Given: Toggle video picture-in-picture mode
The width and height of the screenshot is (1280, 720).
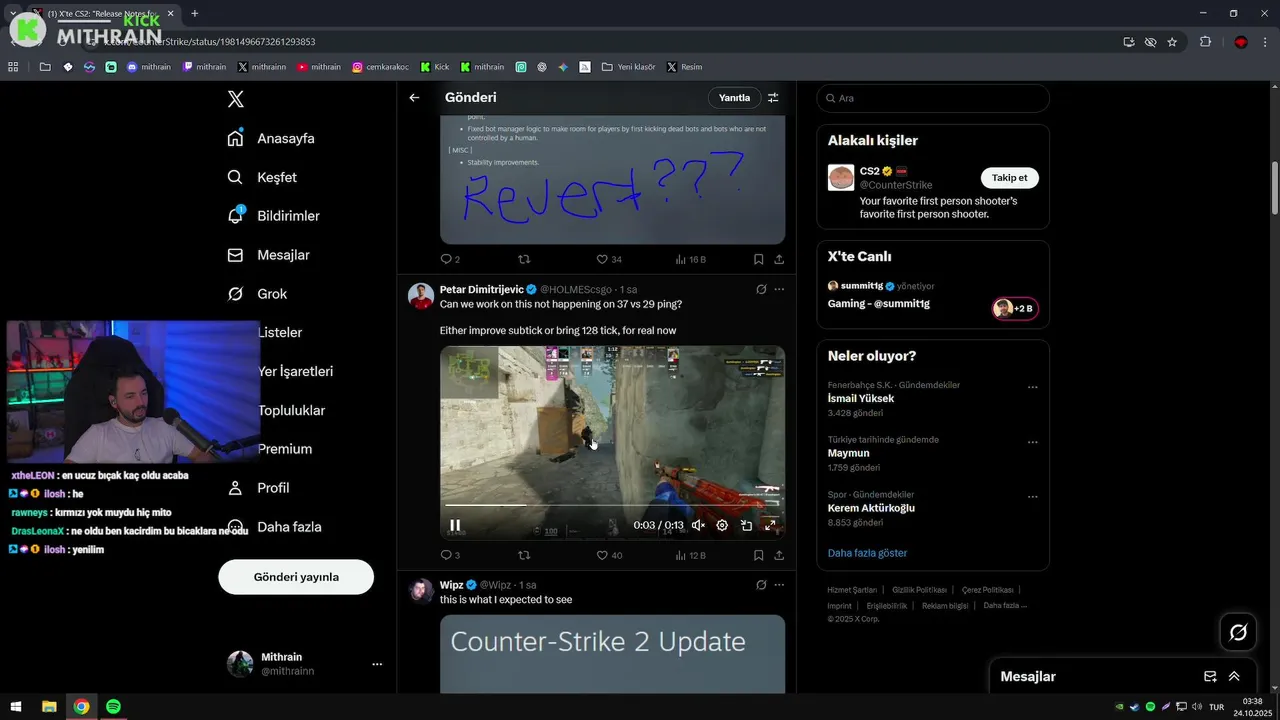Looking at the screenshot, I should [746, 525].
